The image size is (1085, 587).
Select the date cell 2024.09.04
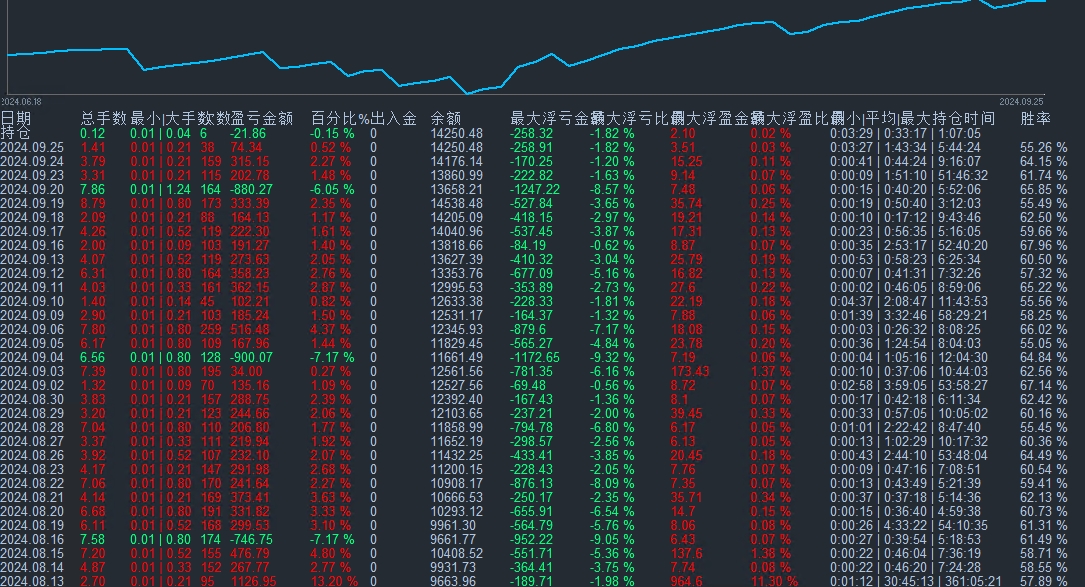pos(32,357)
